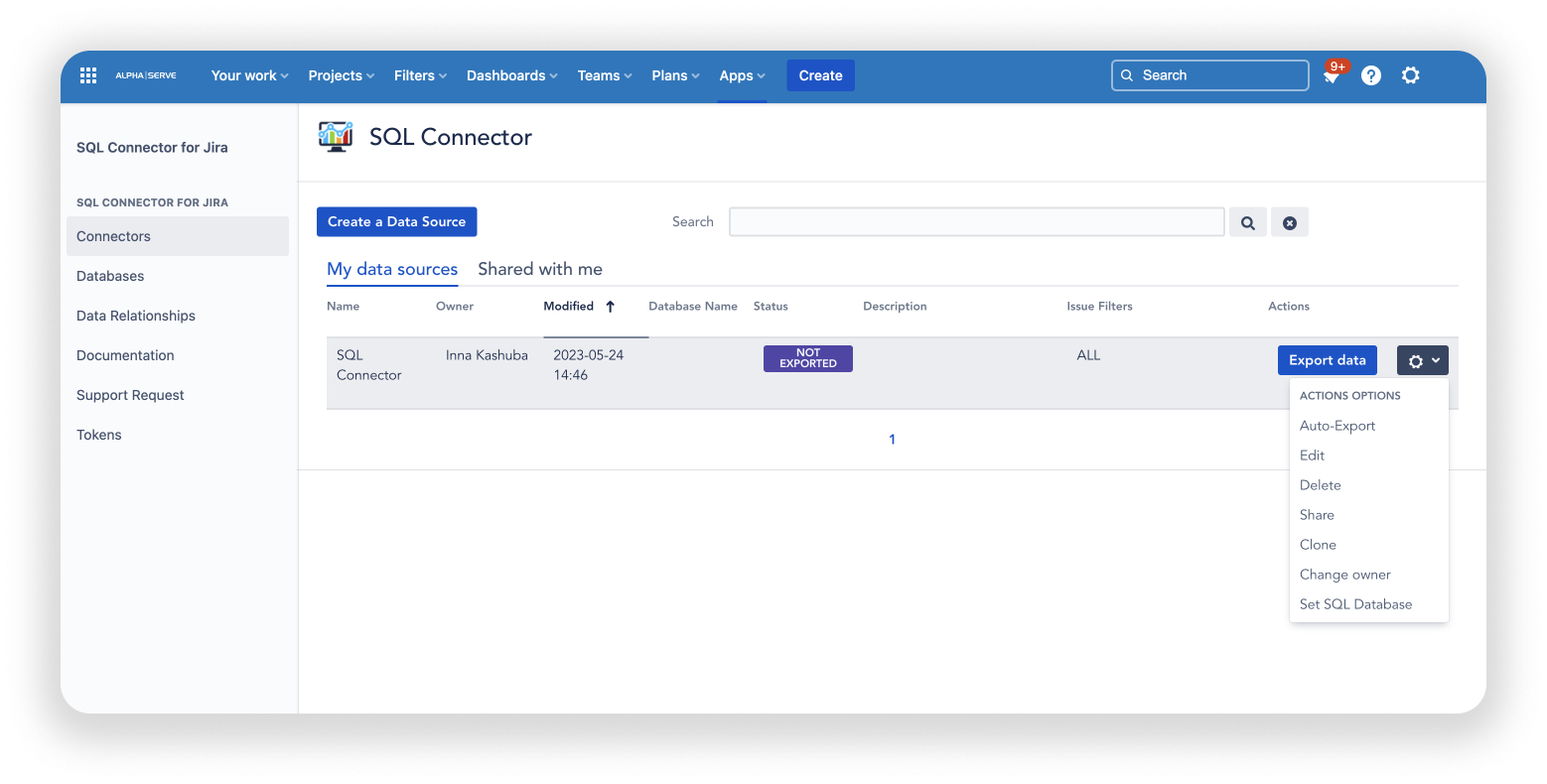This screenshot has width=1547, height=784.
Task: Select Clone from the actions options
Action: tap(1318, 544)
